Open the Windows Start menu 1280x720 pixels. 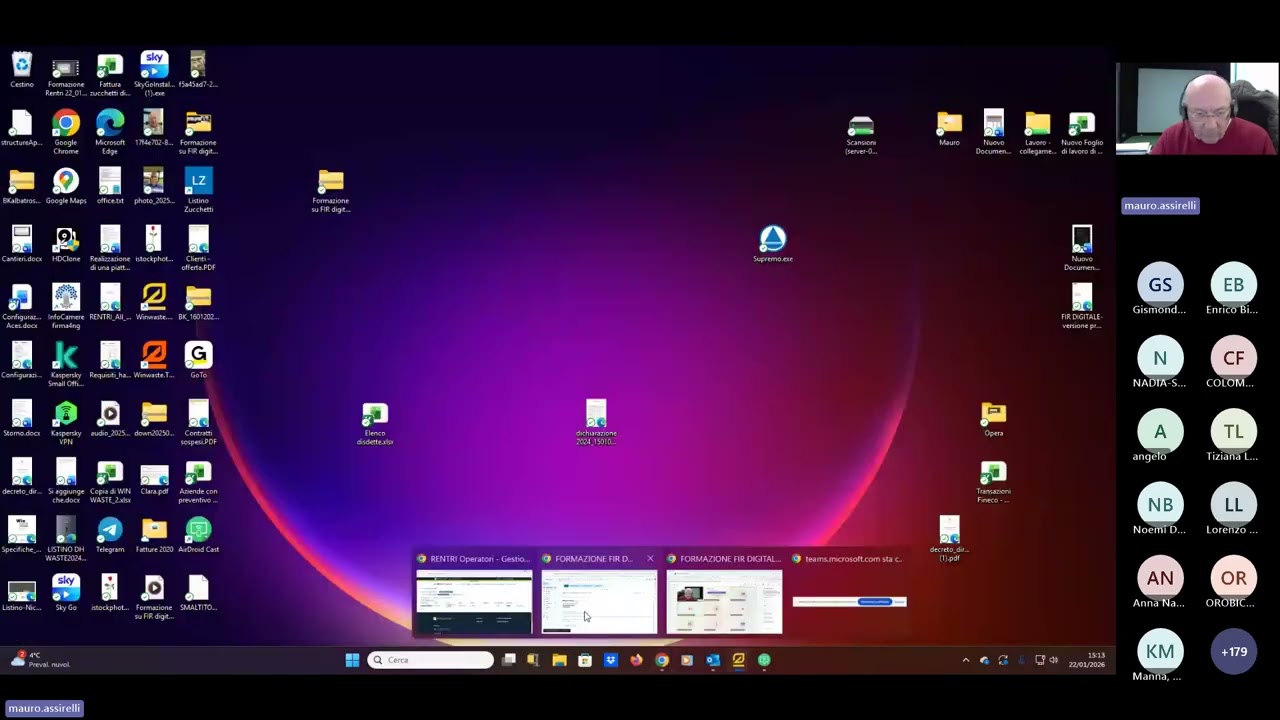352,660
